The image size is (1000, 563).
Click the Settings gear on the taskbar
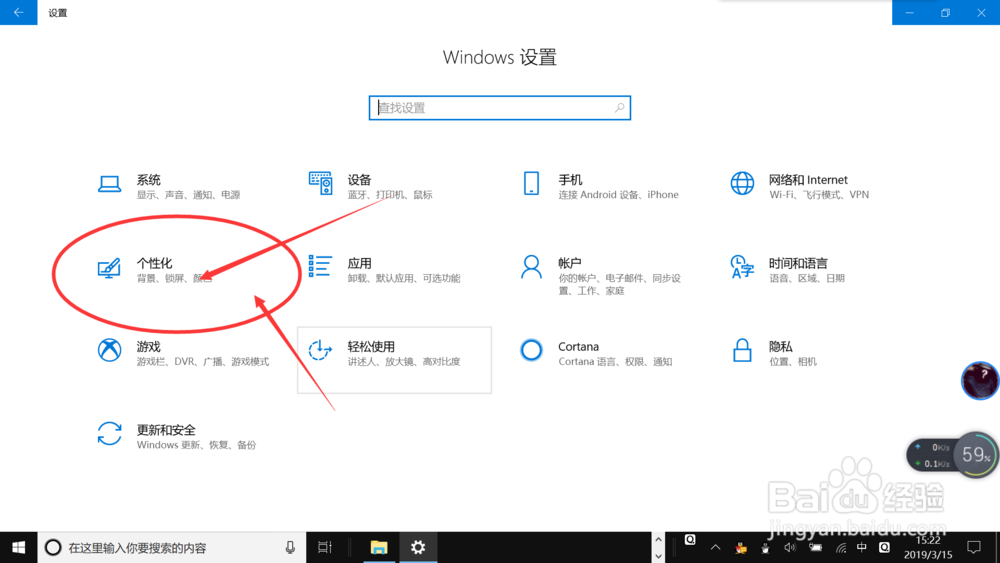(x=418, y=547)
